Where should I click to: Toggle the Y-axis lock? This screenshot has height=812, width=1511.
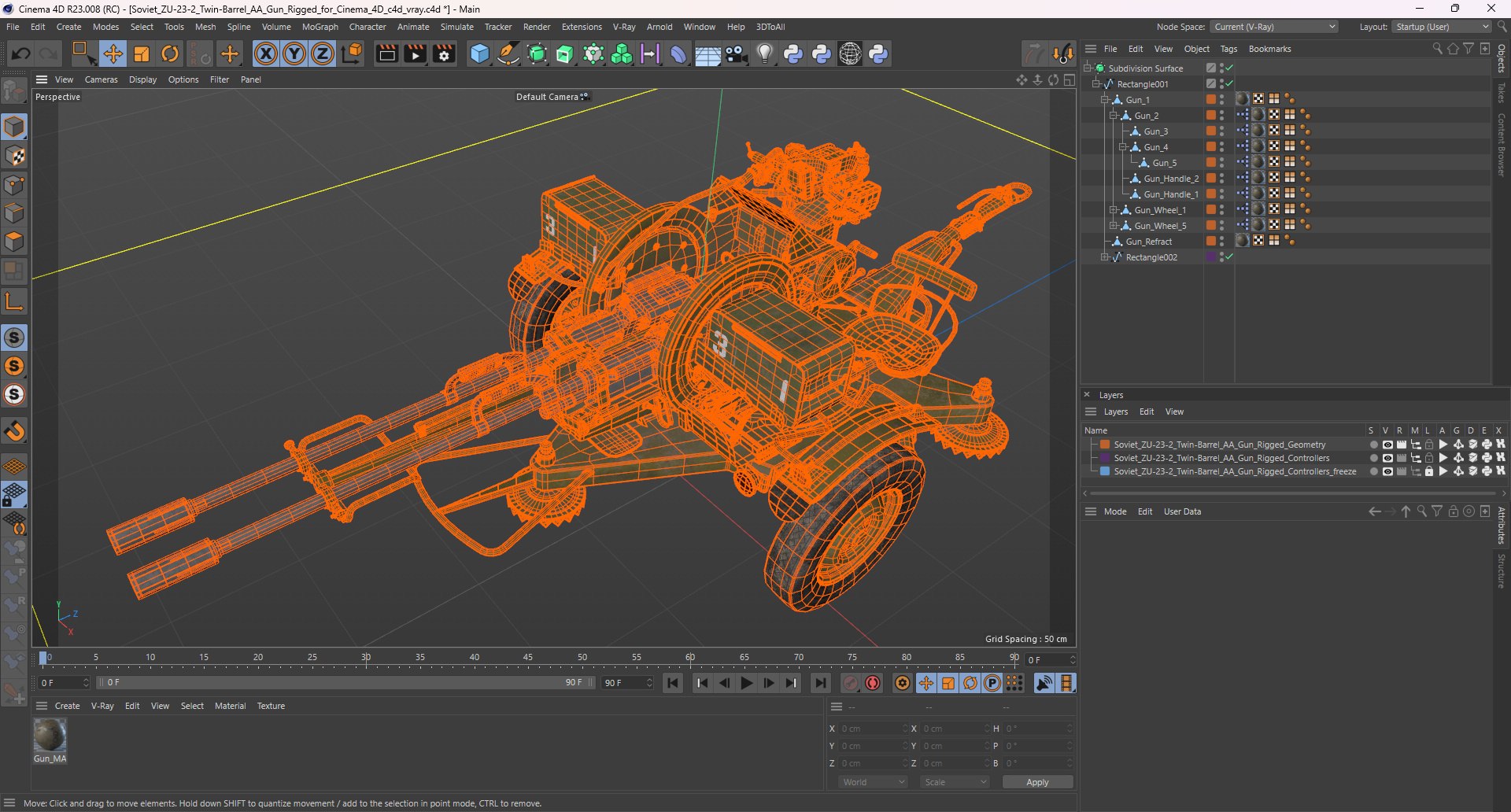[294, 54]
